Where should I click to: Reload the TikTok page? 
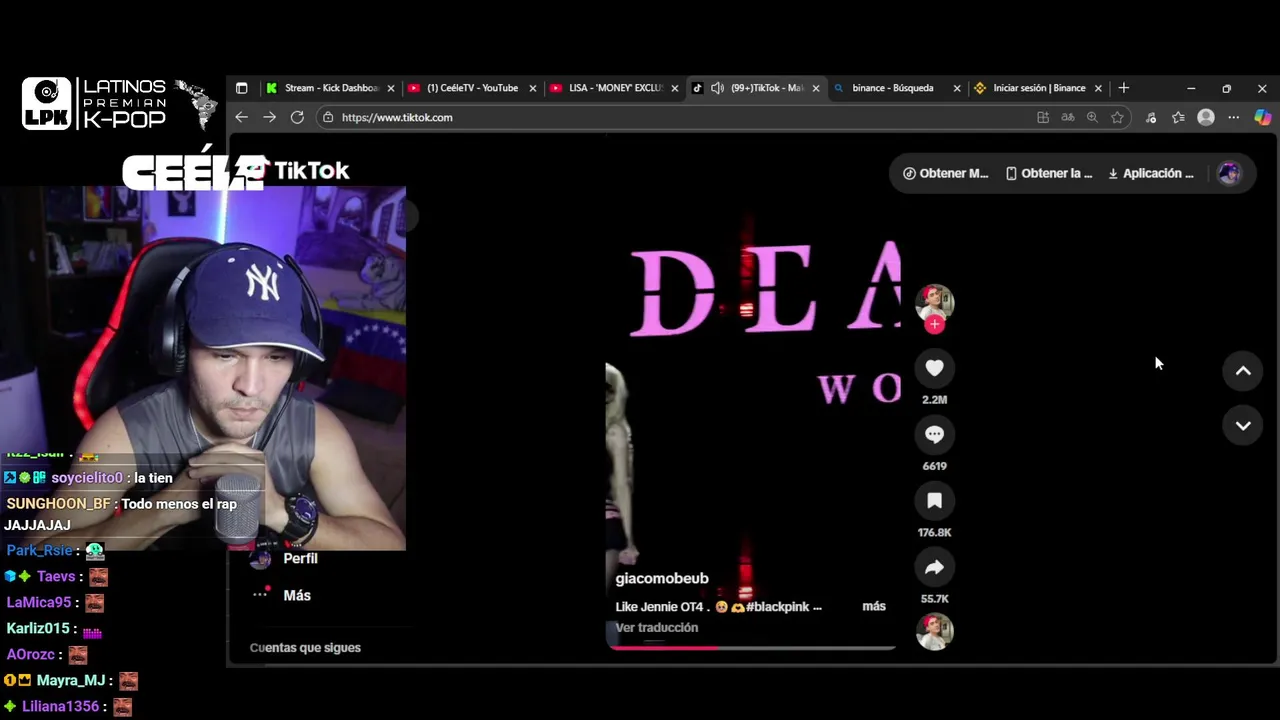pos(297,117)
